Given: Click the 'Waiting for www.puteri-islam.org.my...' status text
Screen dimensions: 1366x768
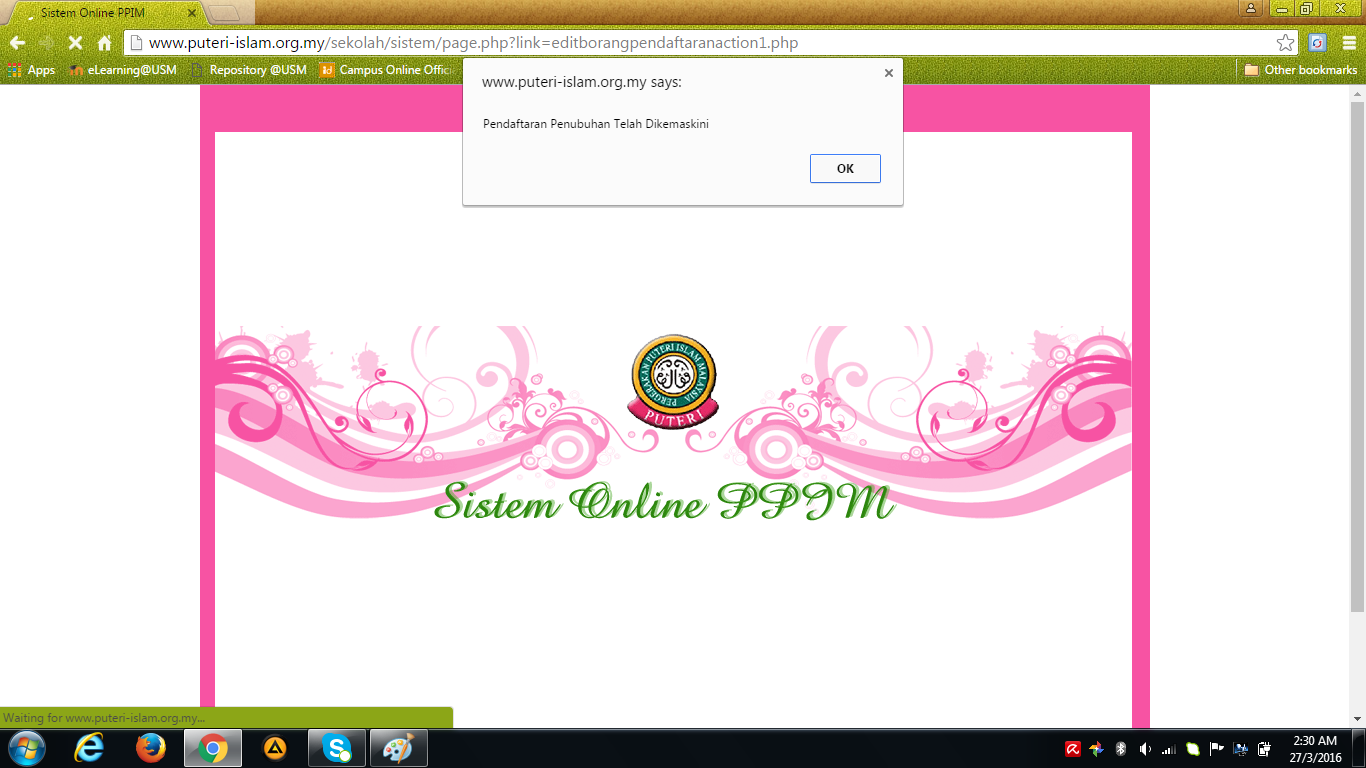Looking at the screenshot, I should [x=104, y=718].
